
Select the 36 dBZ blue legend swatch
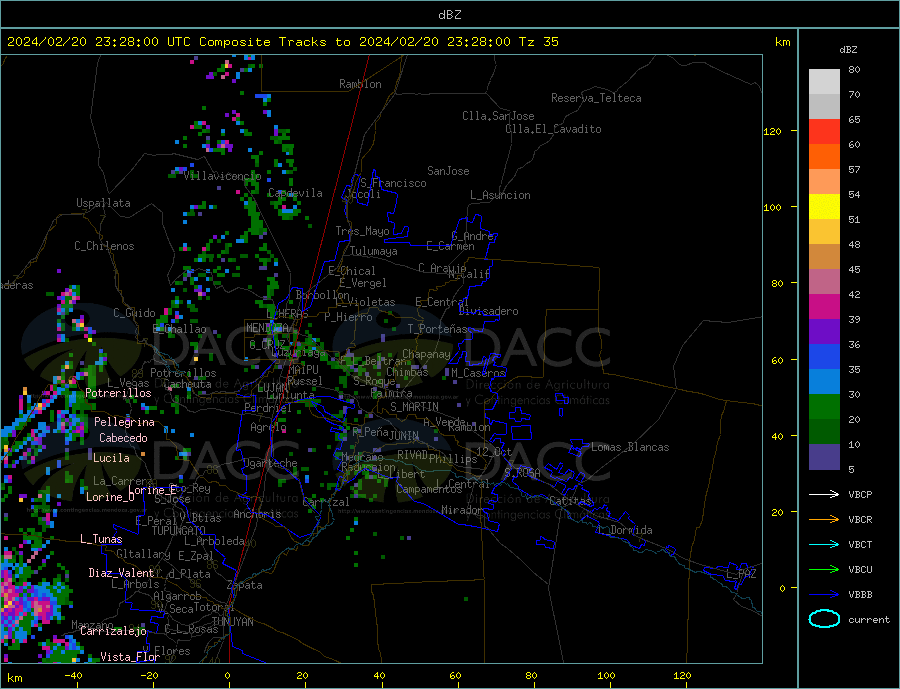(824, 357)
